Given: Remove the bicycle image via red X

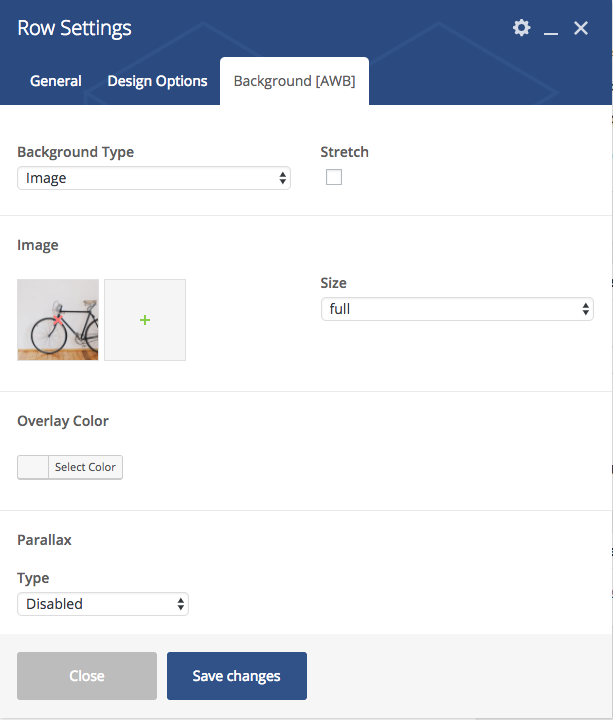Looking at the screenshot, I should pyautogui.click(x=58, y=320).
